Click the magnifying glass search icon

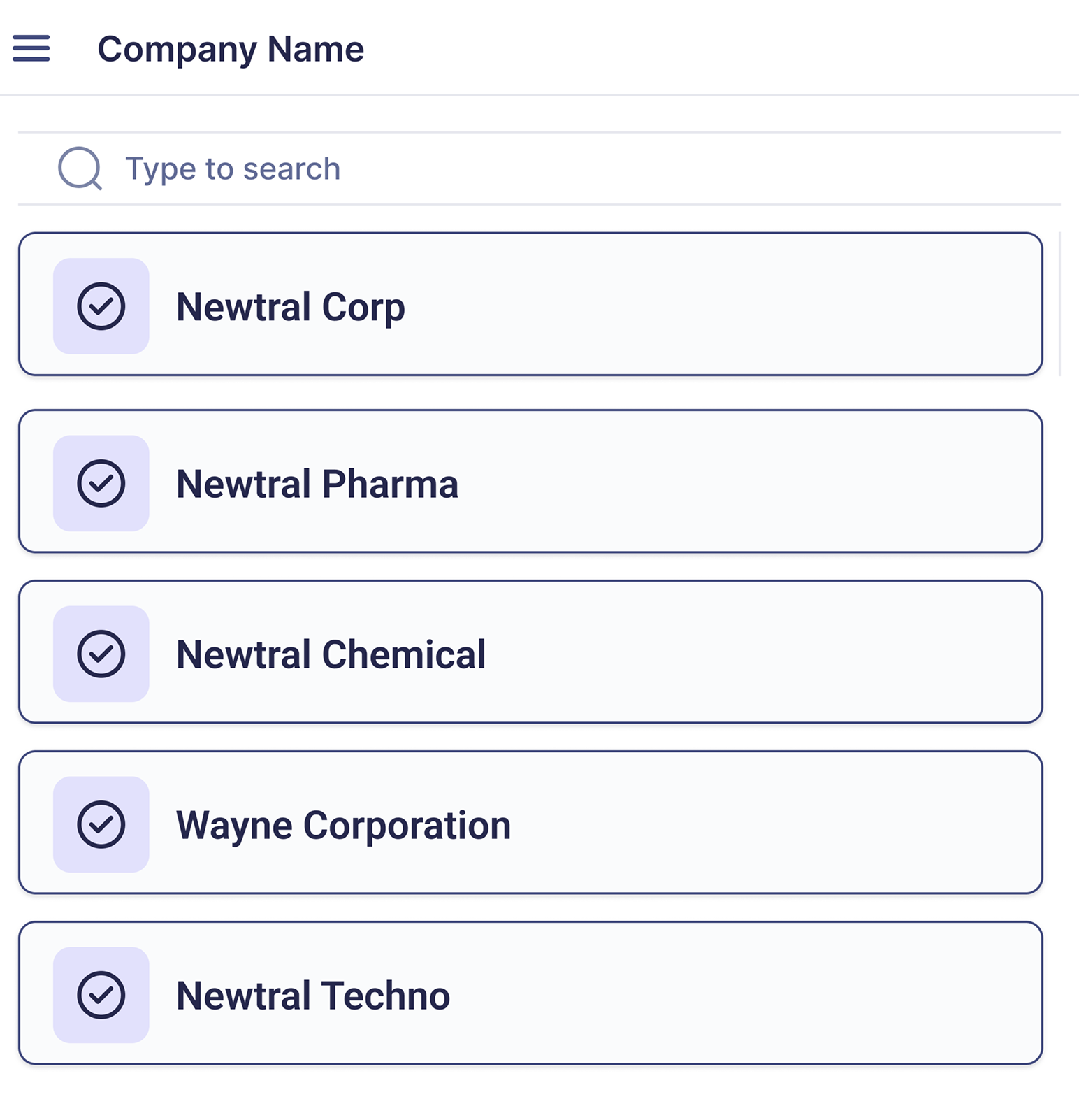80,168
